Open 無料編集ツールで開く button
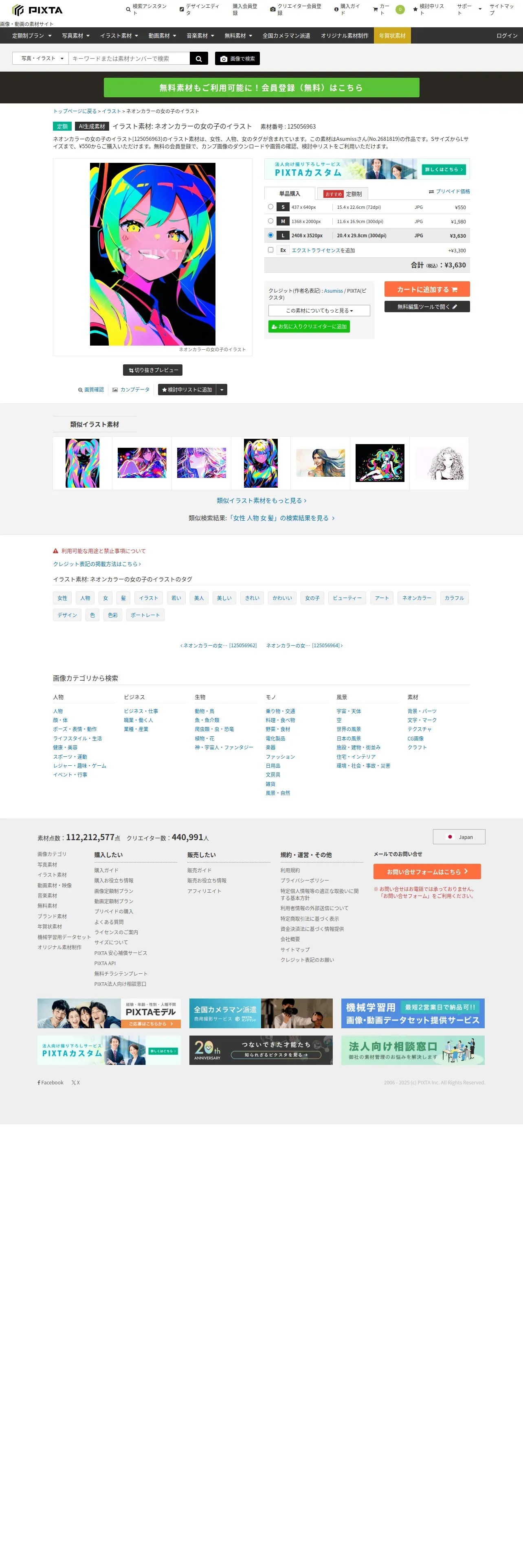 coord(427,307)
